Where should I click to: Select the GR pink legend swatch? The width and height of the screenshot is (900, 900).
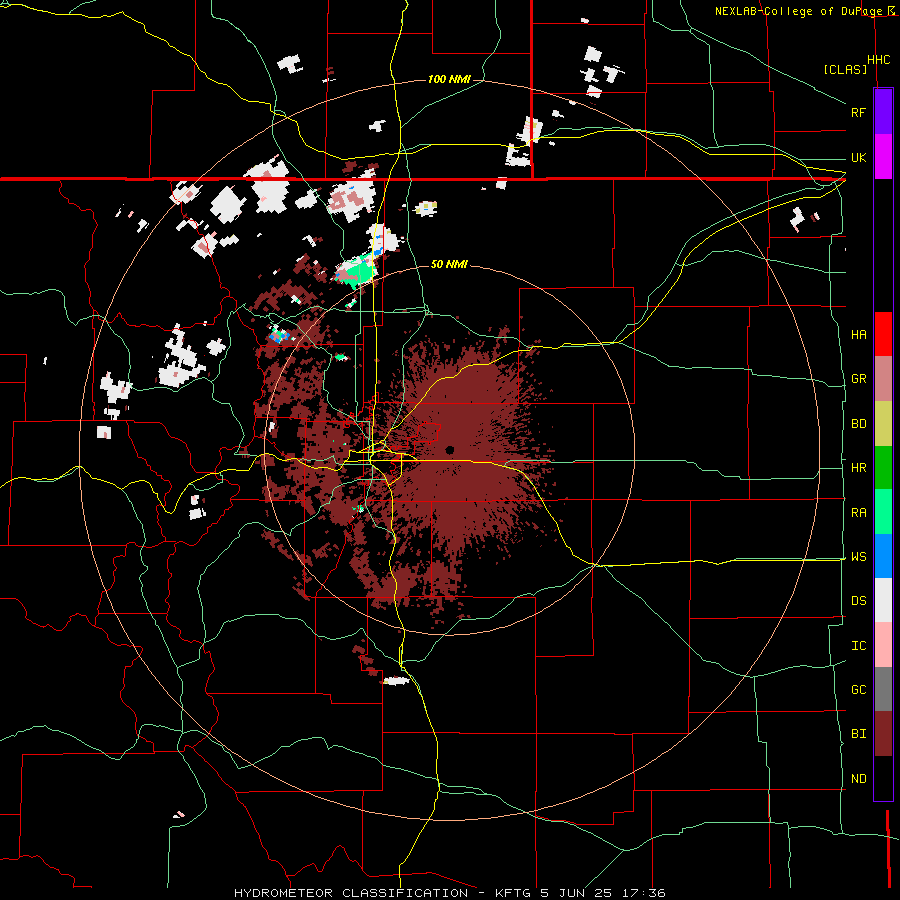[x=883, y=379]
